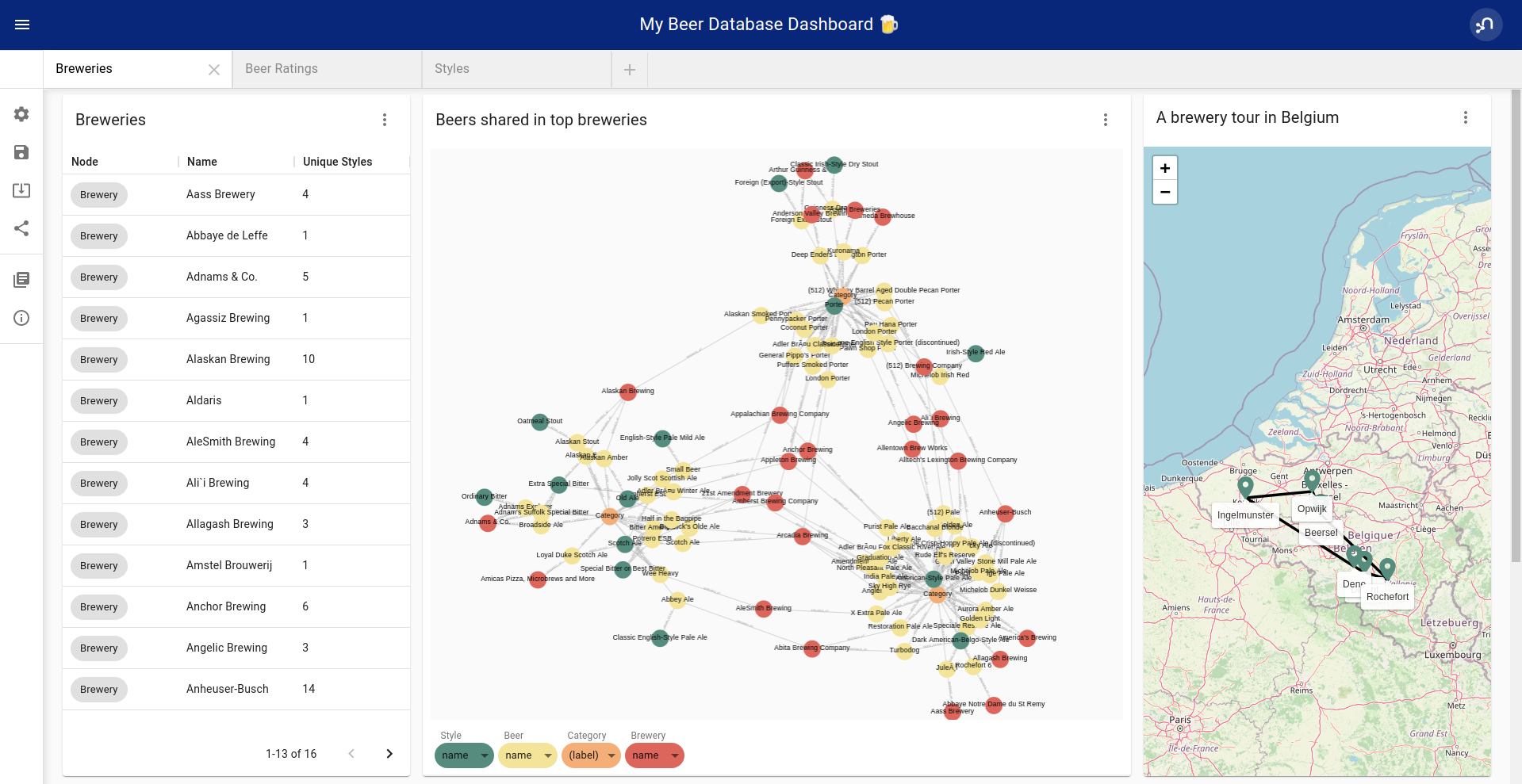Image resolution: width=1522 pixels, height=784 pixels.
Task: Click Brewery chip in Alaskan Brewing row
Action: [99, 360]
